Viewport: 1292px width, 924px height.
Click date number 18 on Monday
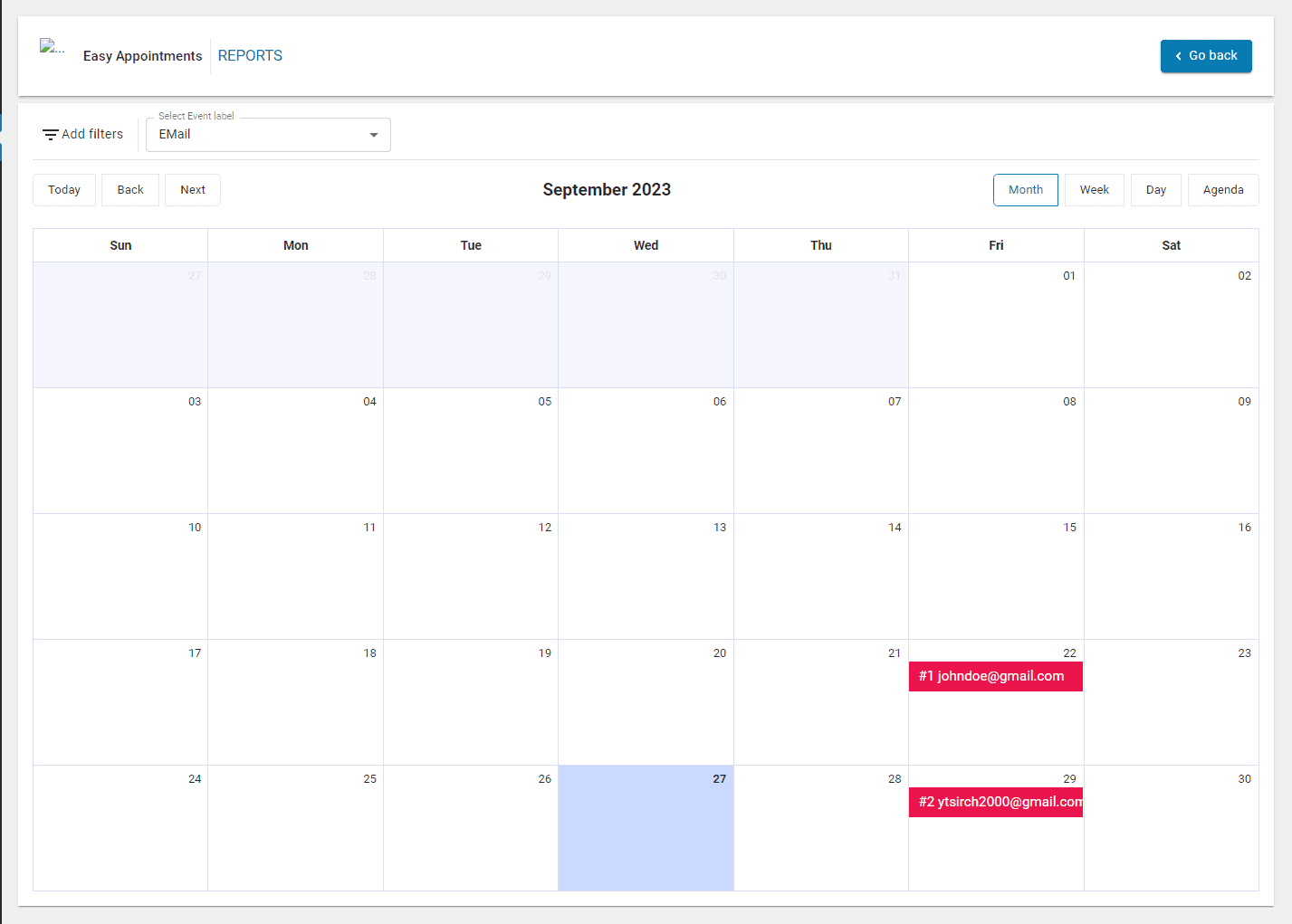(369, 653)
